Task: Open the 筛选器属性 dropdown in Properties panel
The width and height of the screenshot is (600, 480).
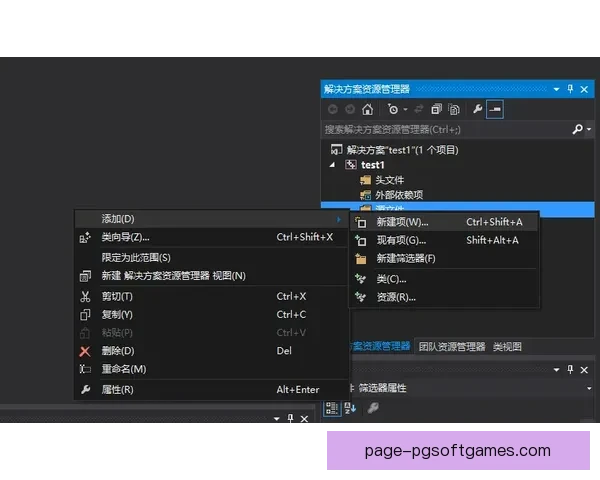Action: pos(589,388)
